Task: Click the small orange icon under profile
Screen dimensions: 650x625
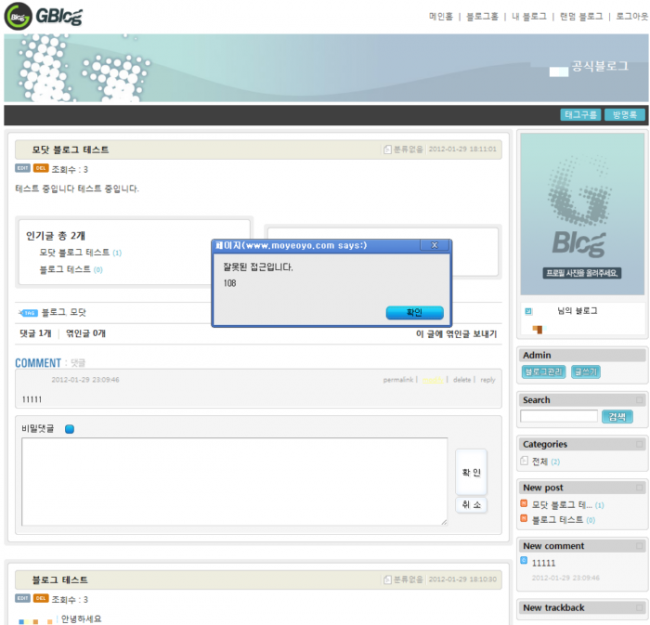Action: (x=538, y=329)
